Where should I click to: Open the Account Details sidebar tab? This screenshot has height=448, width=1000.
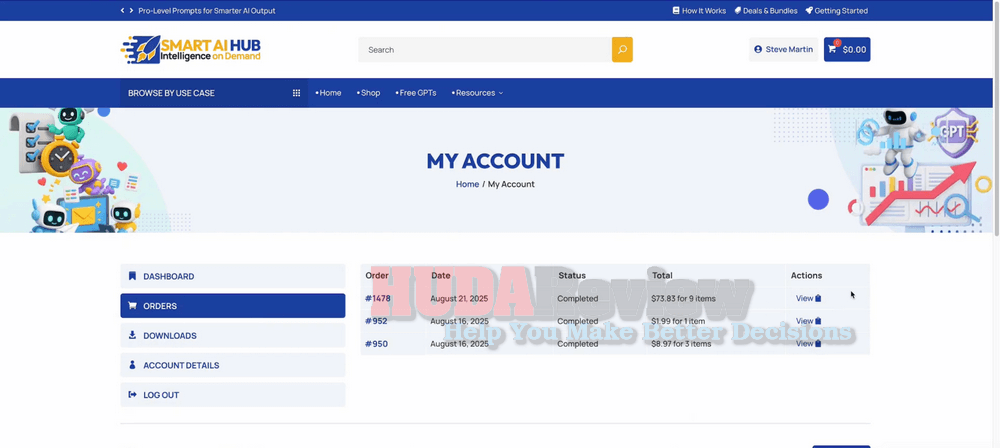(233, 366)
